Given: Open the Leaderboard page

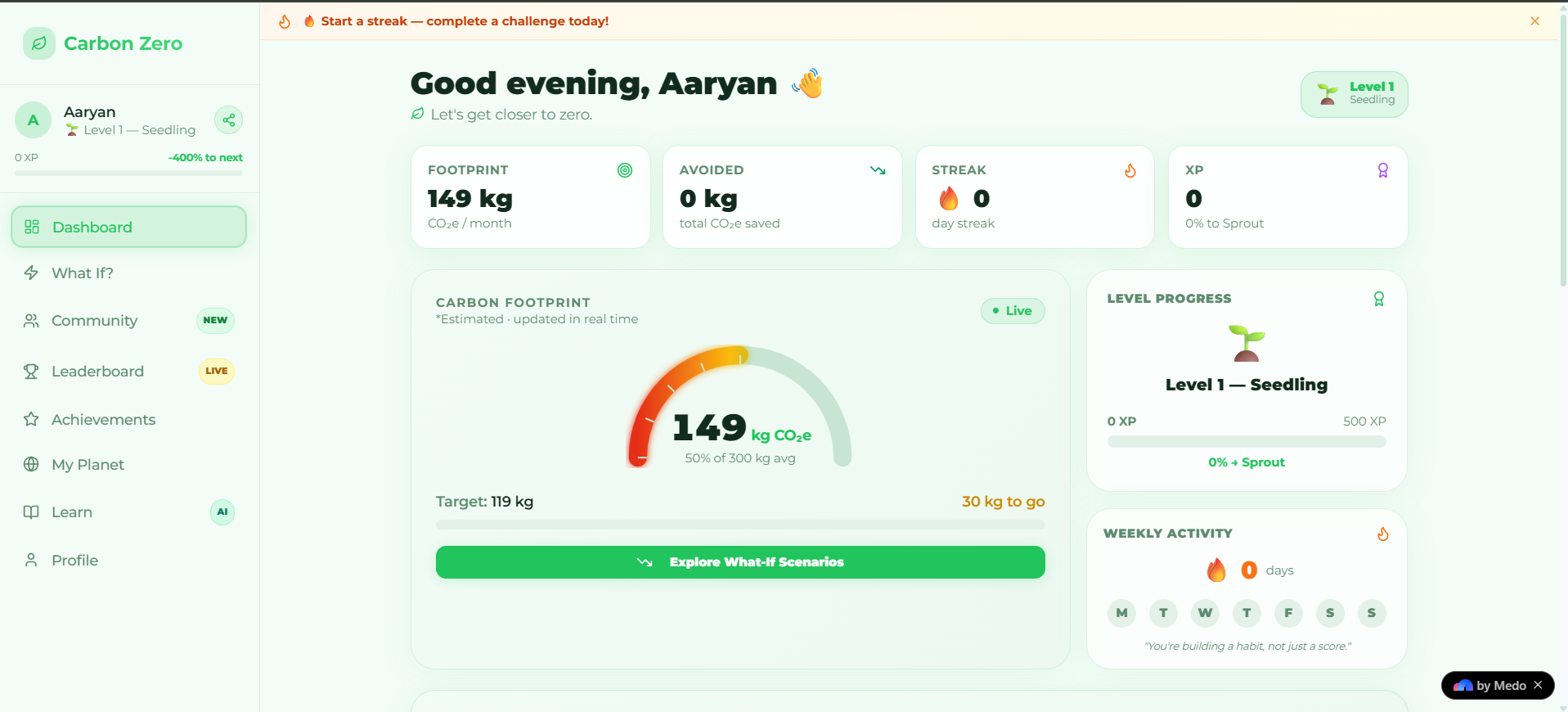Looking at the screenshot, I should click(129, 372).
